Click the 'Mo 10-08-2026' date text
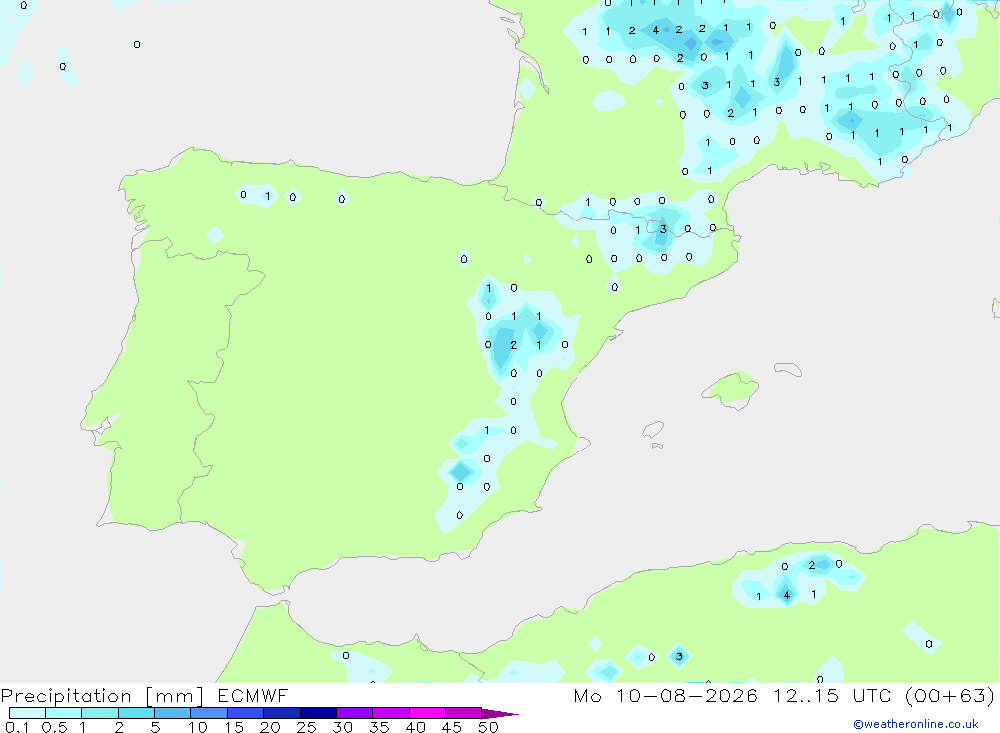1000x733 pixels. point(666,695)
